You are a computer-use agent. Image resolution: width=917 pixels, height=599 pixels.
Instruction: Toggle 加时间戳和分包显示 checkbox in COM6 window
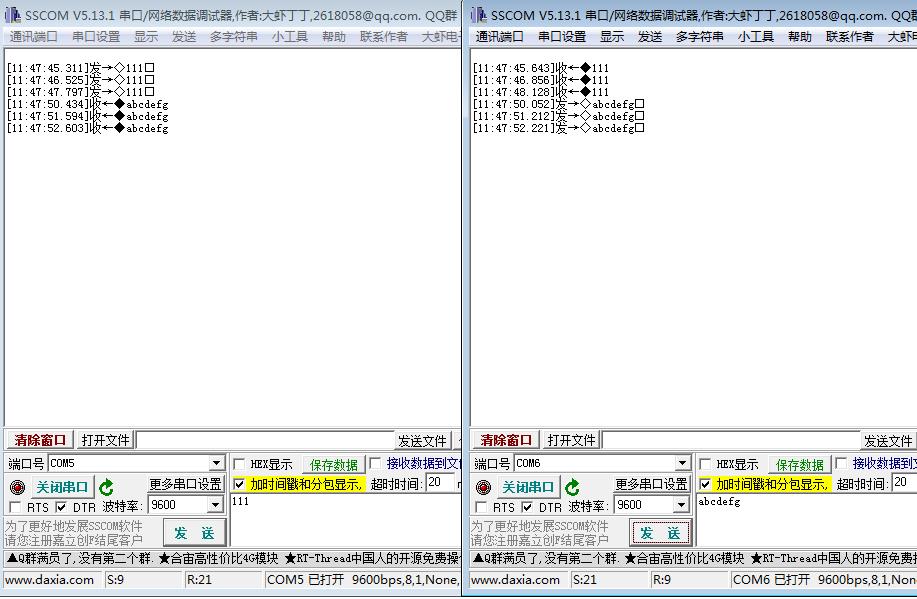point(705,484)
